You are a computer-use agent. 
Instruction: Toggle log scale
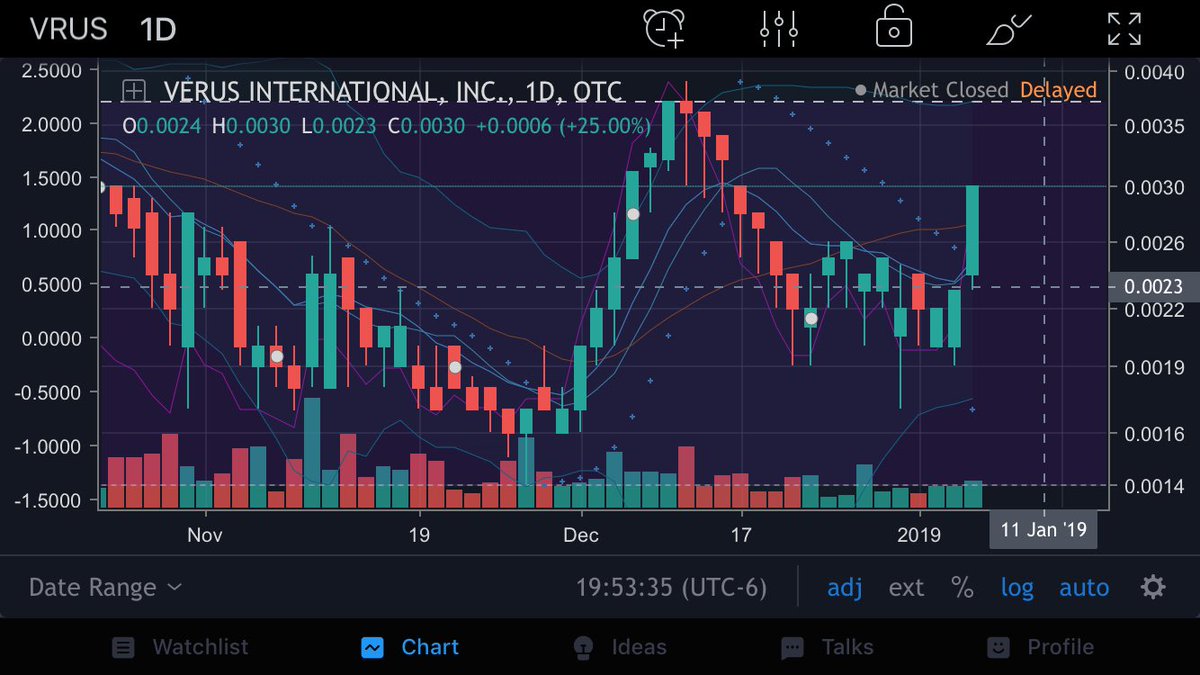coord(1017,587)
